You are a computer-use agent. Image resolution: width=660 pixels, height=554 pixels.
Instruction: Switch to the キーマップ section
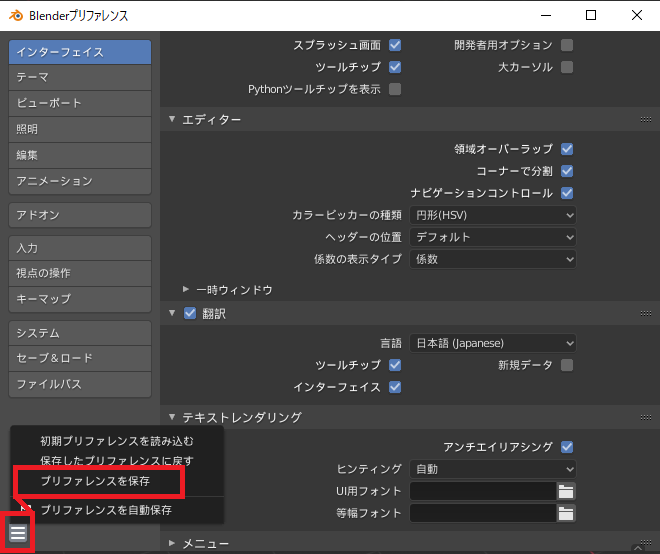click(x=80, y=299)
